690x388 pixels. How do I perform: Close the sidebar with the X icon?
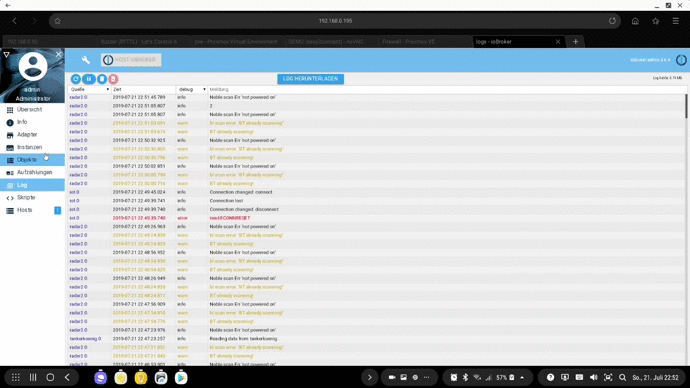pos(59,54)
